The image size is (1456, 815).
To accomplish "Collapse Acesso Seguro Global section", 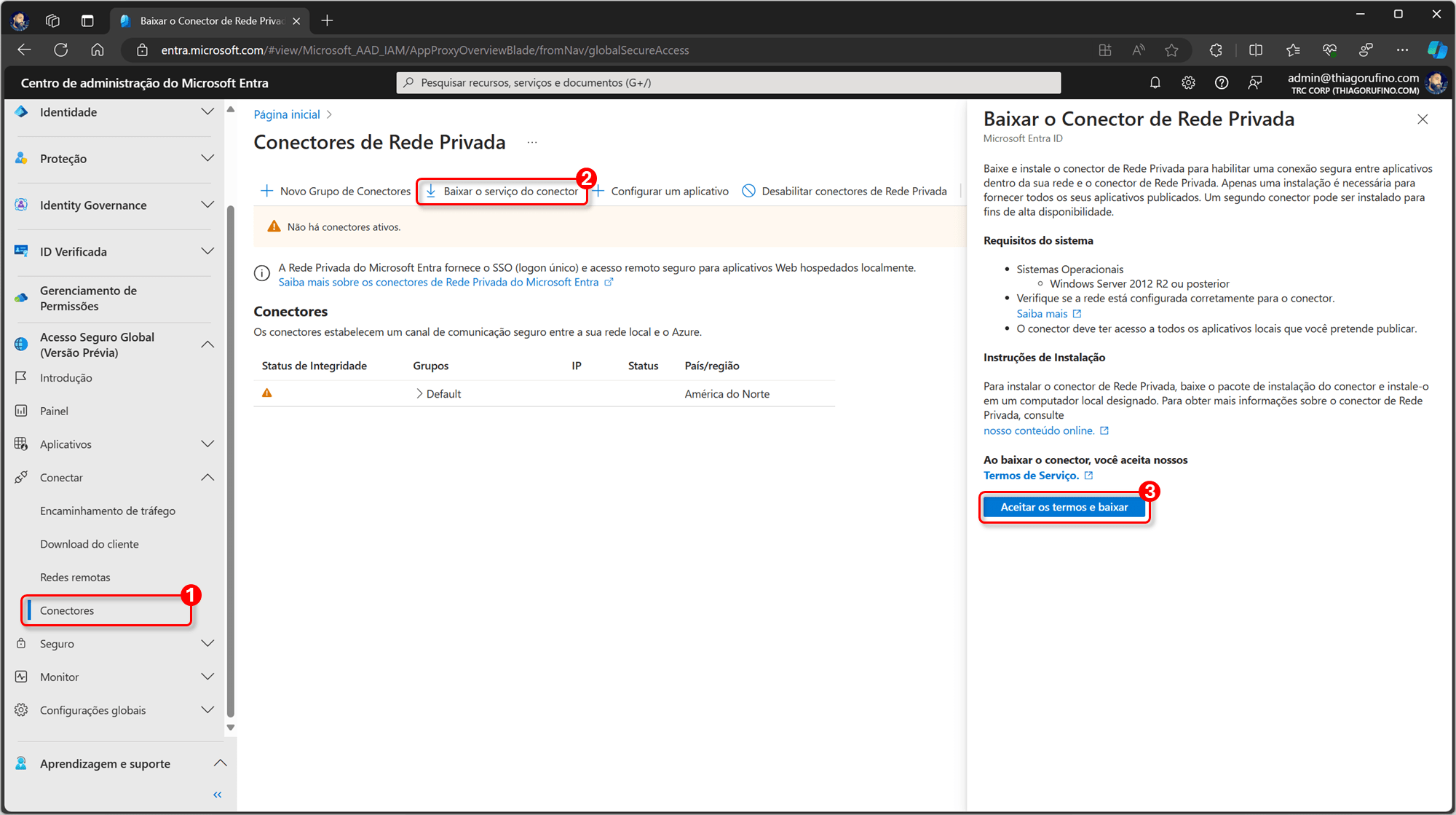I will coord(207,344).
